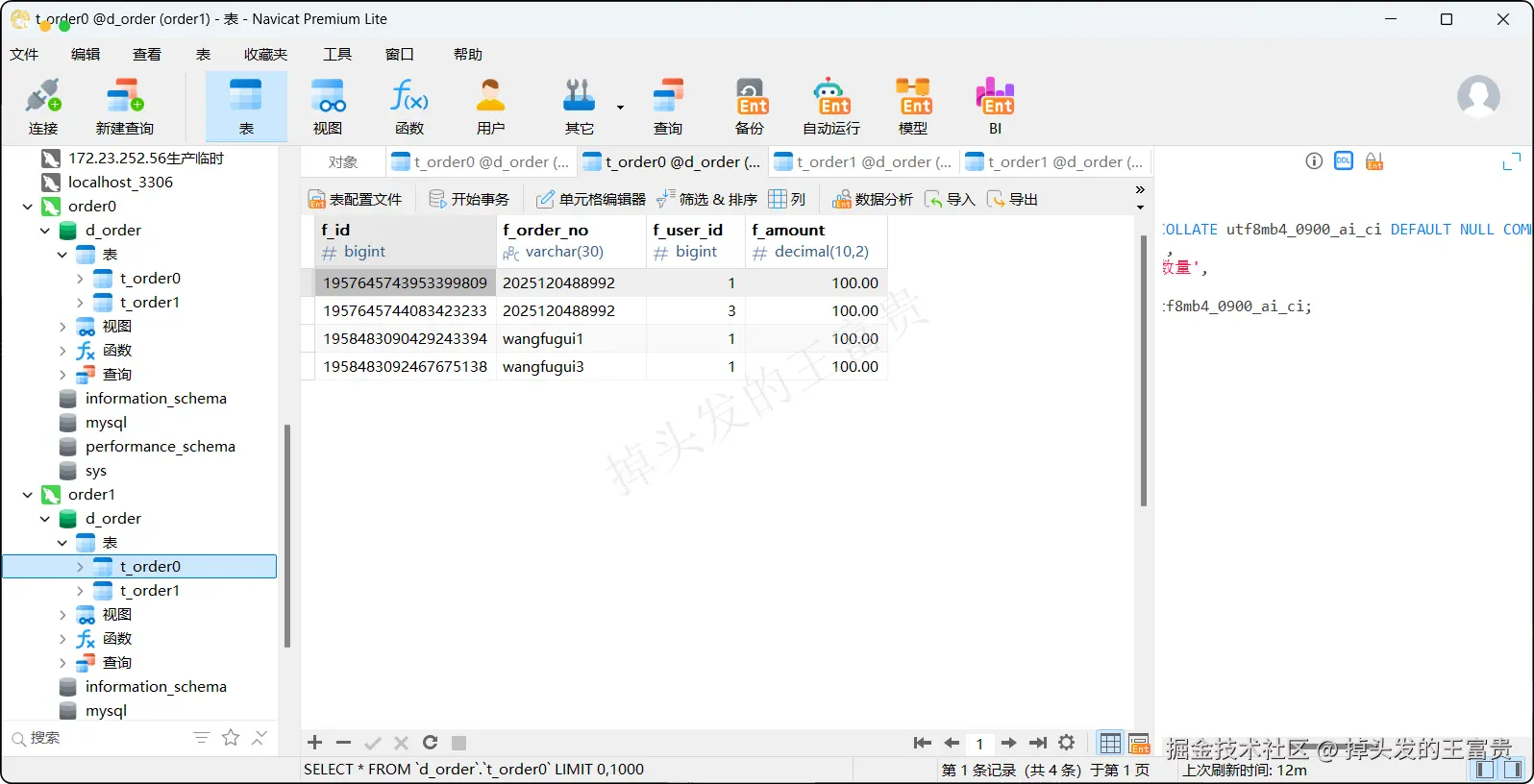Open the favorites star icon
The width and height of the screenshot is (1534, 784).
[231, 738]
